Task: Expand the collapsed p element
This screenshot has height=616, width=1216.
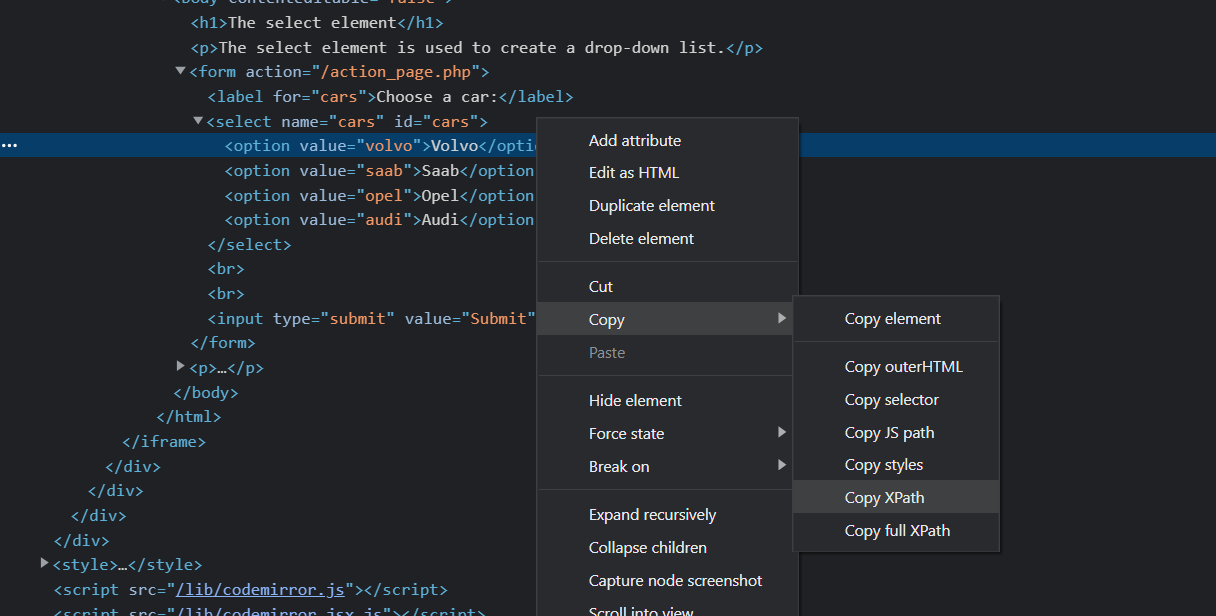Action: pos(181,367)
